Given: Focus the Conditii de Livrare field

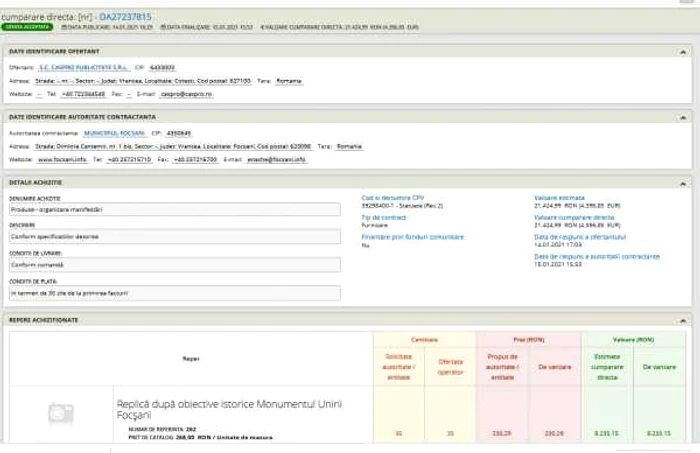Looking at the screenshot, I should point(175,265).
